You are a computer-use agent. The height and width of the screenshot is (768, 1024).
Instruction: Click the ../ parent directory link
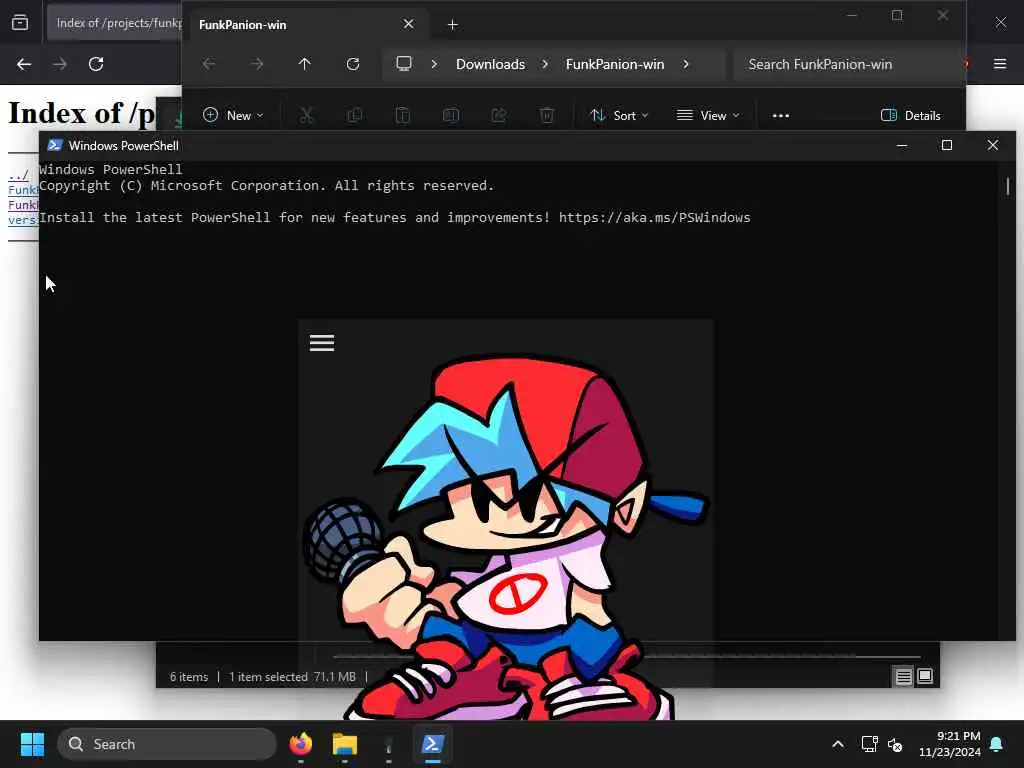pyautogui.click(x=18, y=174)
